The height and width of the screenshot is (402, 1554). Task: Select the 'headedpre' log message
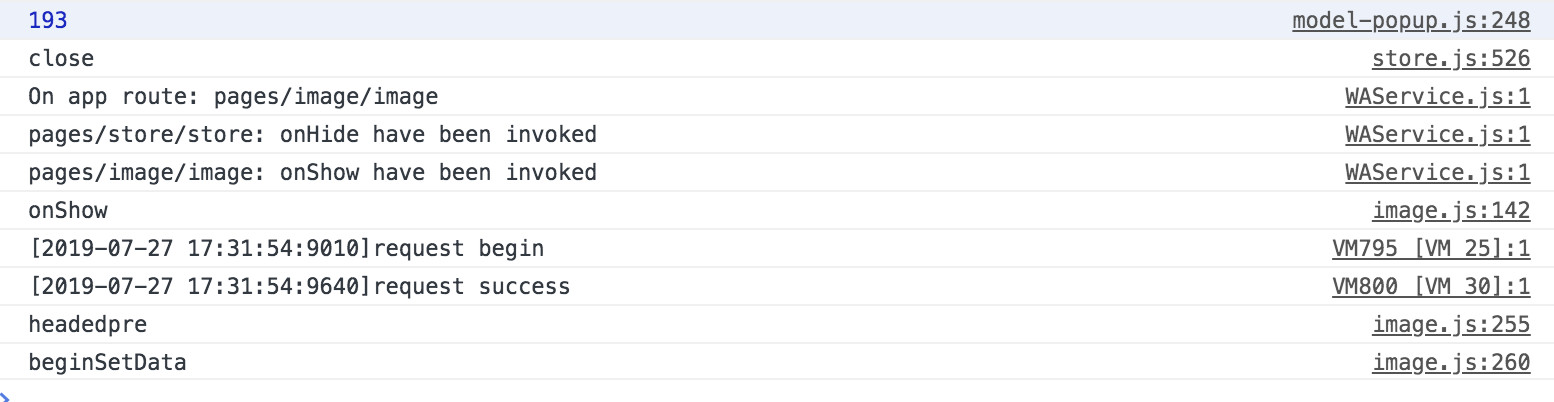[88, 325]
